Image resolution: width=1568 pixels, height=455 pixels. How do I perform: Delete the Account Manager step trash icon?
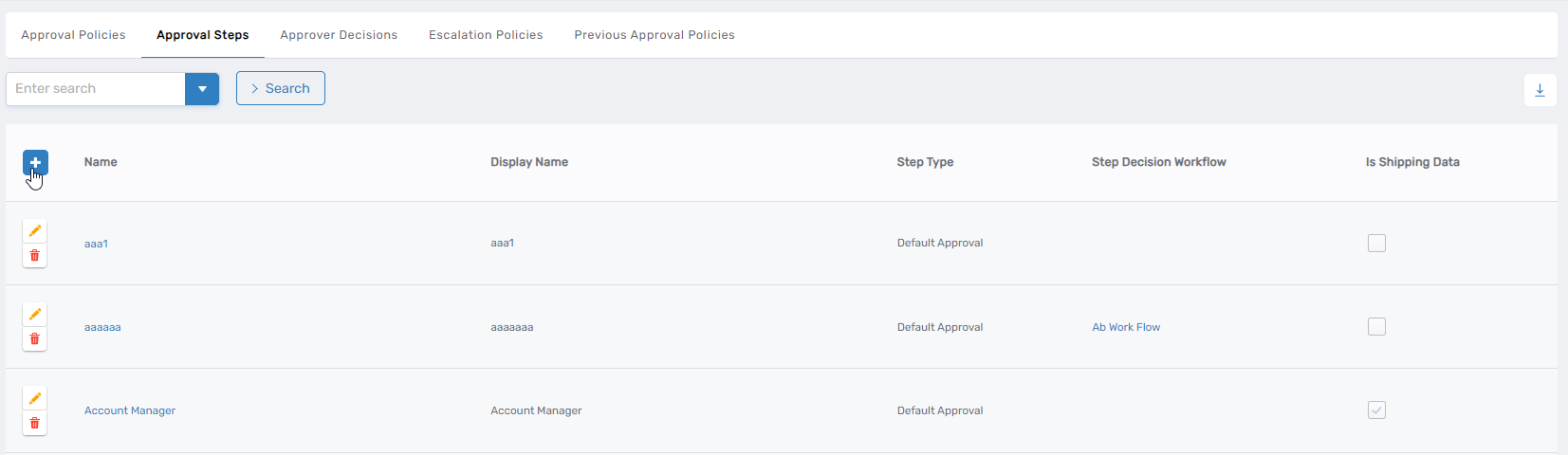click(35, 423)
